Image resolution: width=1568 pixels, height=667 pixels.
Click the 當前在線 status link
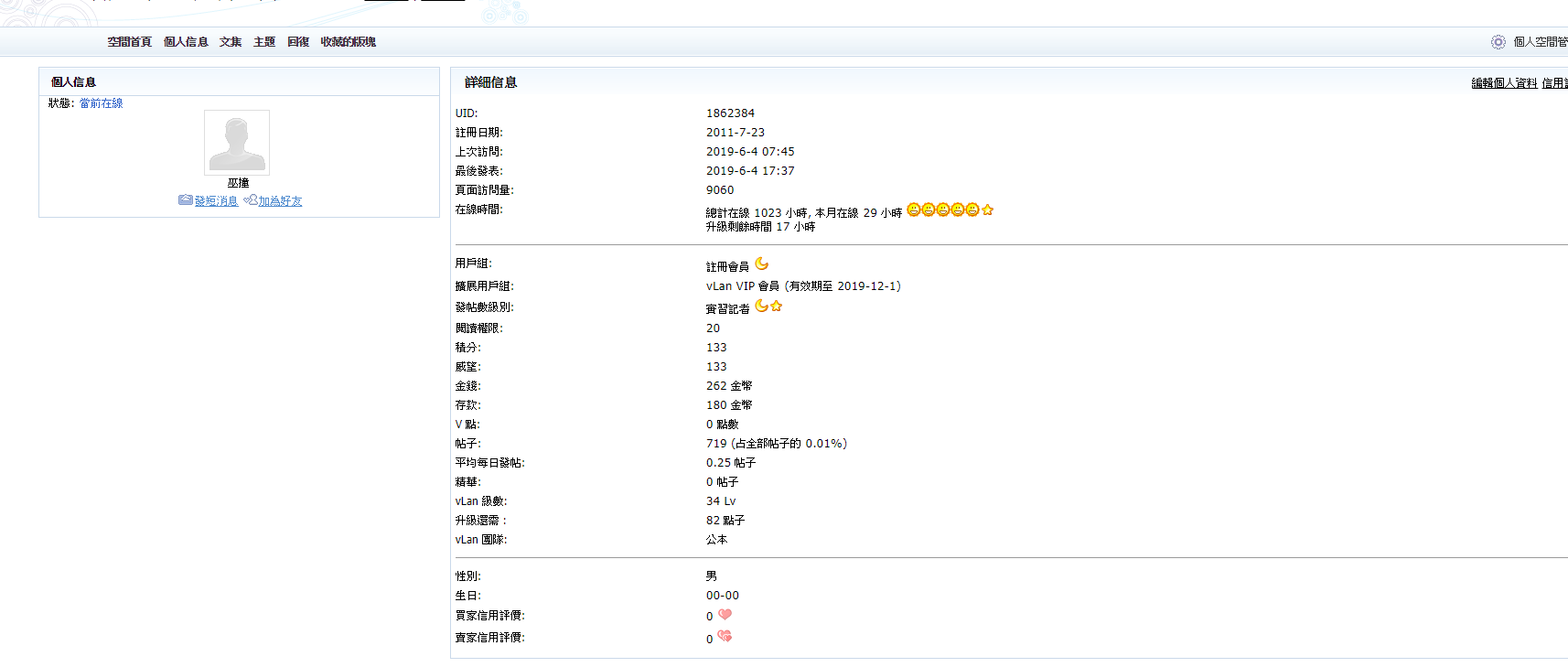click(x=101, y=103)
